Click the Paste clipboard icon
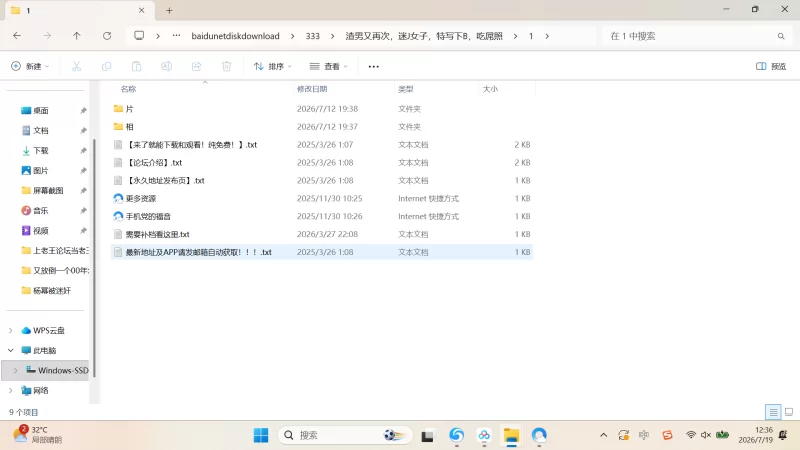This screenshot has width=800, height=450. (x=136, y=66)
